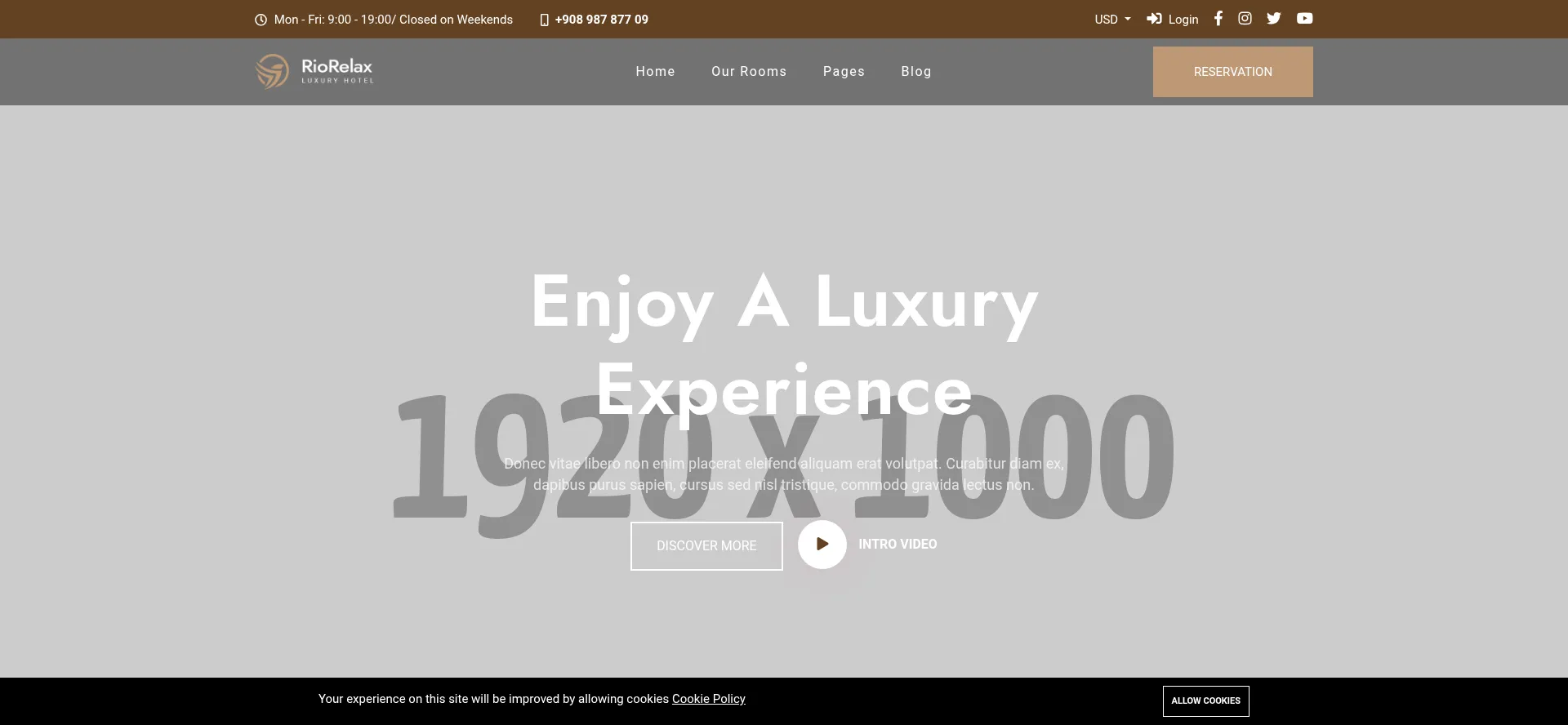The image size is (1568, 725).
Task: Click the Intro Video label
Action: (898, 545)
